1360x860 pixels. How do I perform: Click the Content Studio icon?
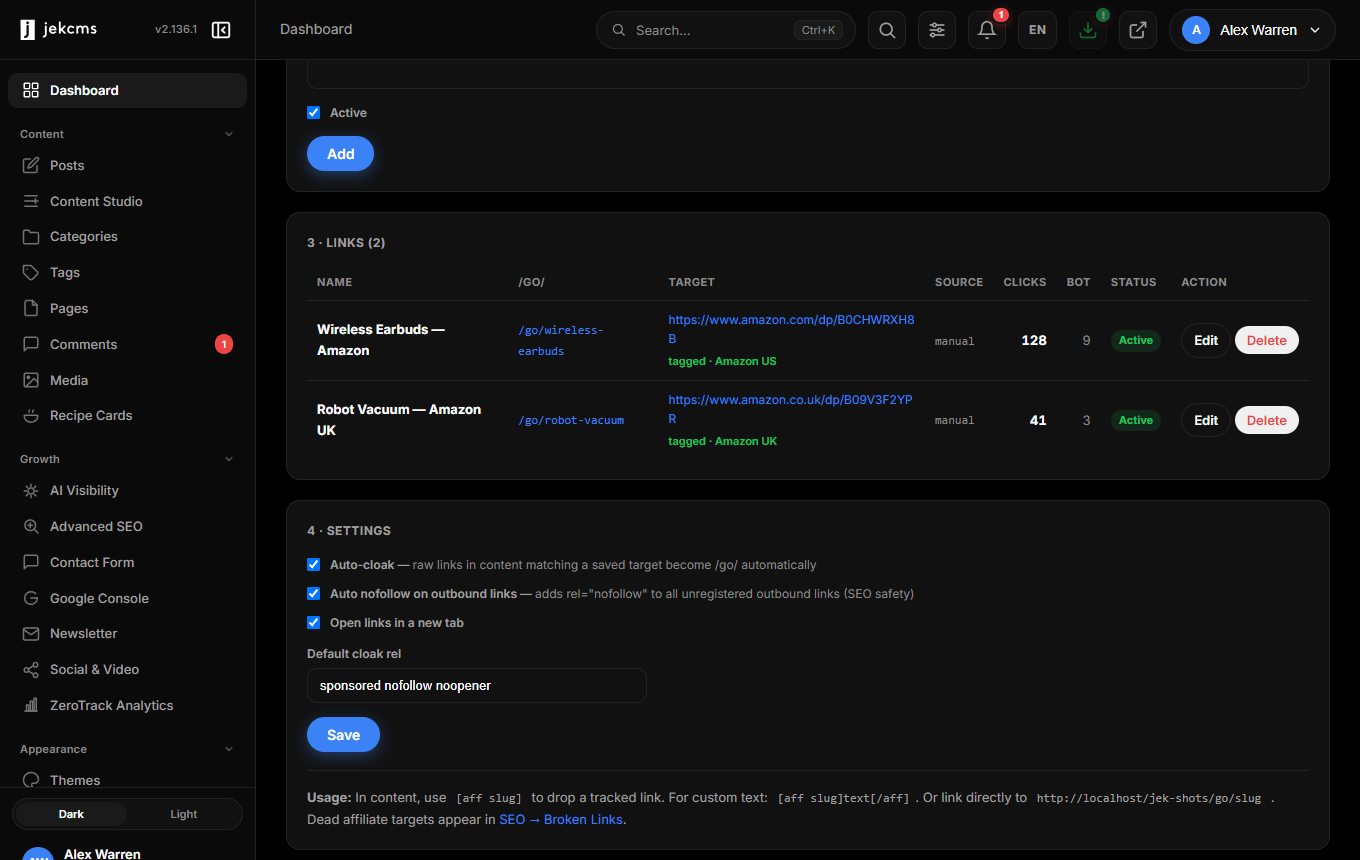coord(31,201)
